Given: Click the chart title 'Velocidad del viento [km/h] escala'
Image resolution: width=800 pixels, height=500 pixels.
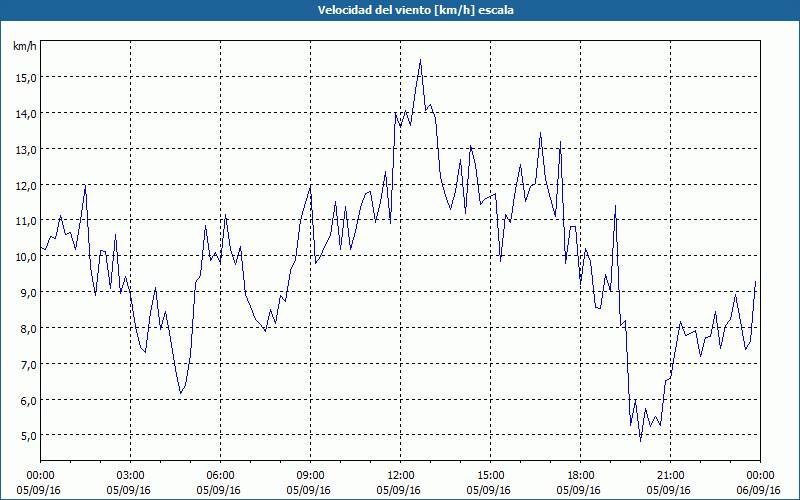Looking at the screenshot, I should 415,10.
